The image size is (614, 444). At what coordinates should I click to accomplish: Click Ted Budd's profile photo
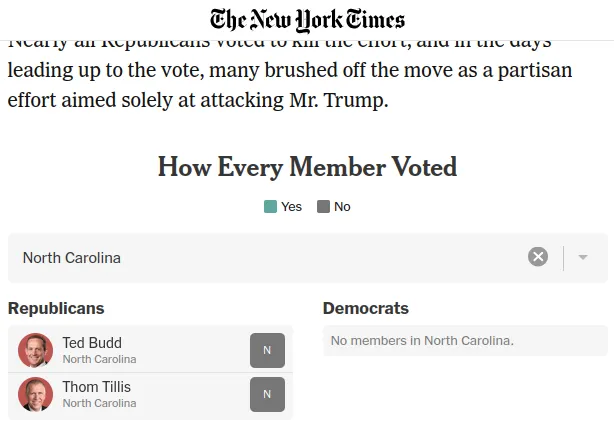coord(35,350)
